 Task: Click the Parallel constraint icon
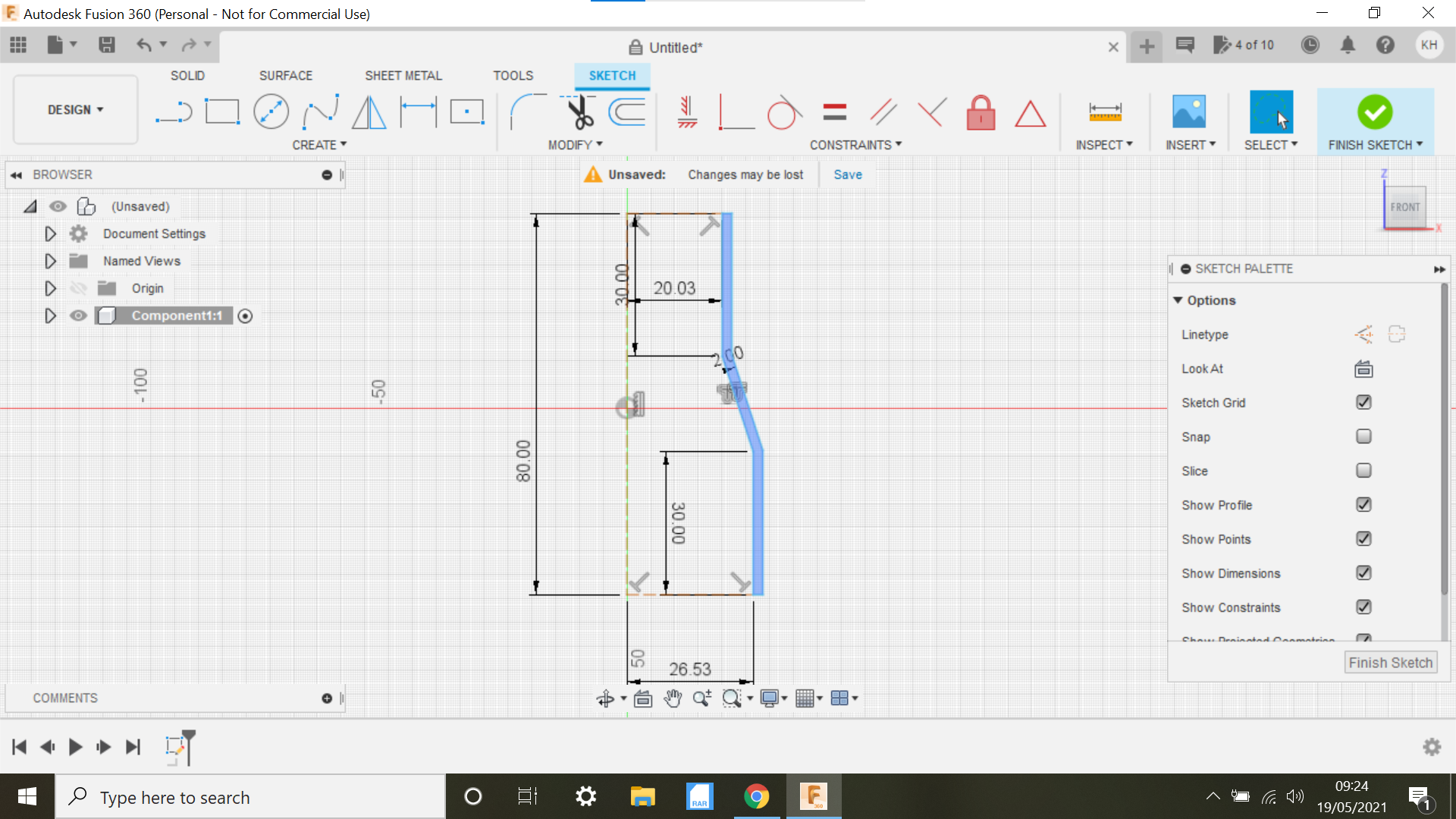(882, 112)
